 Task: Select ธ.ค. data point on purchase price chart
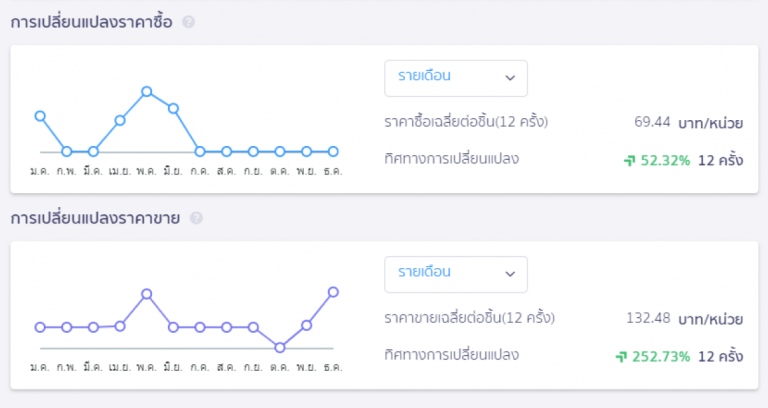[x=333, y=152]
